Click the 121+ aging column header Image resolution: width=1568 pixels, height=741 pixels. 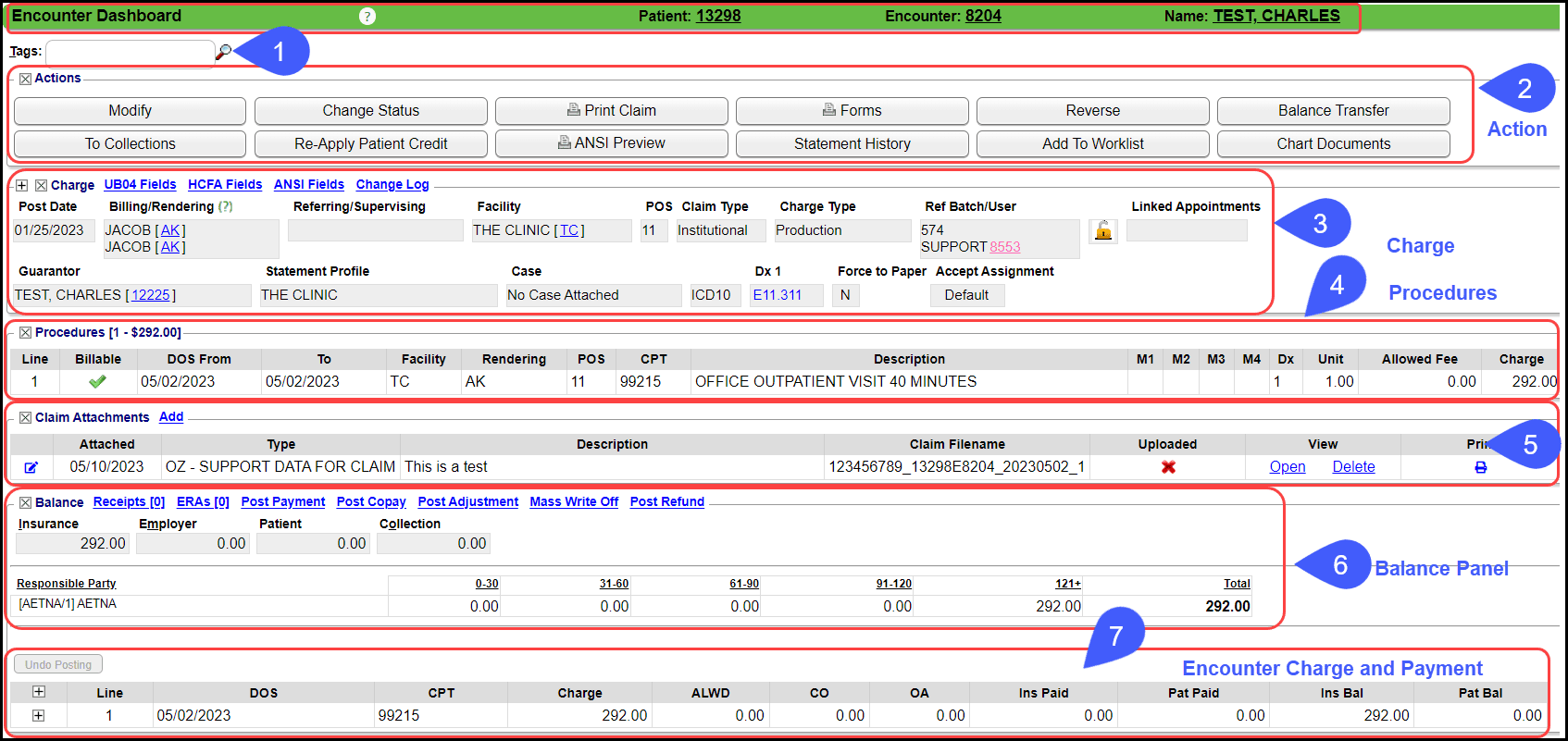point(1068,584)
